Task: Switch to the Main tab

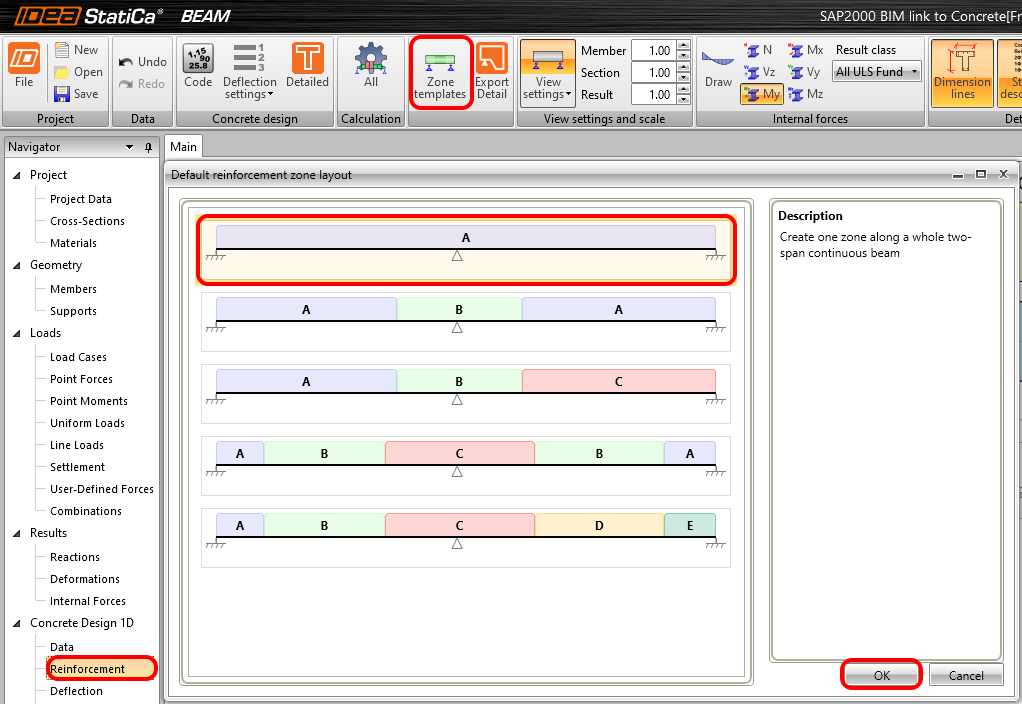Action: [x=184, y=147]
